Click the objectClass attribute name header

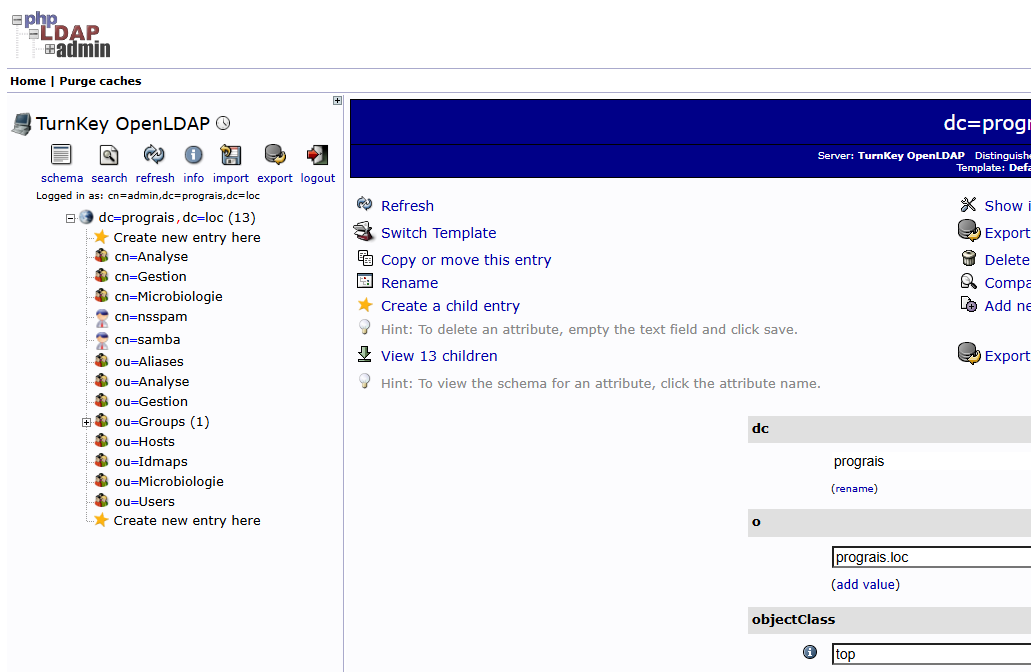tap(793, 619)
